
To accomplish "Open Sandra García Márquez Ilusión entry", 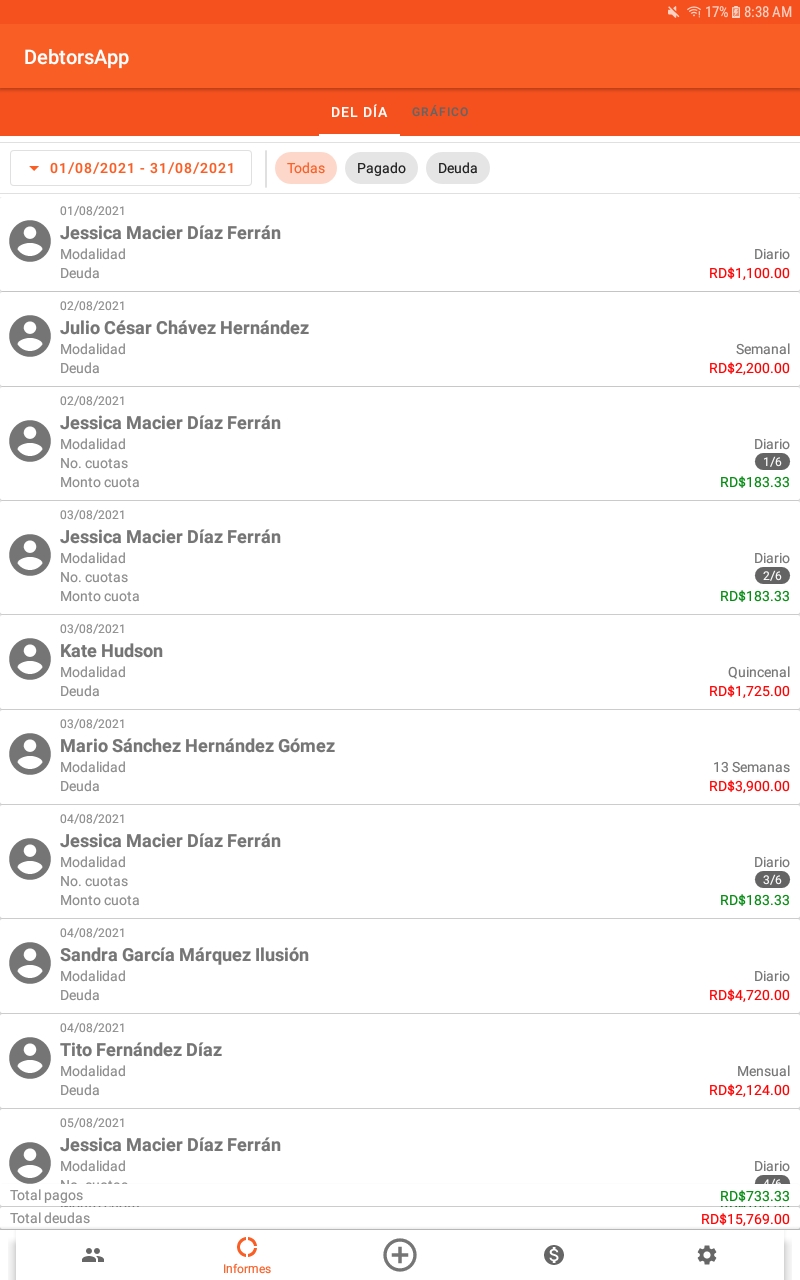I will click(400, 966).
